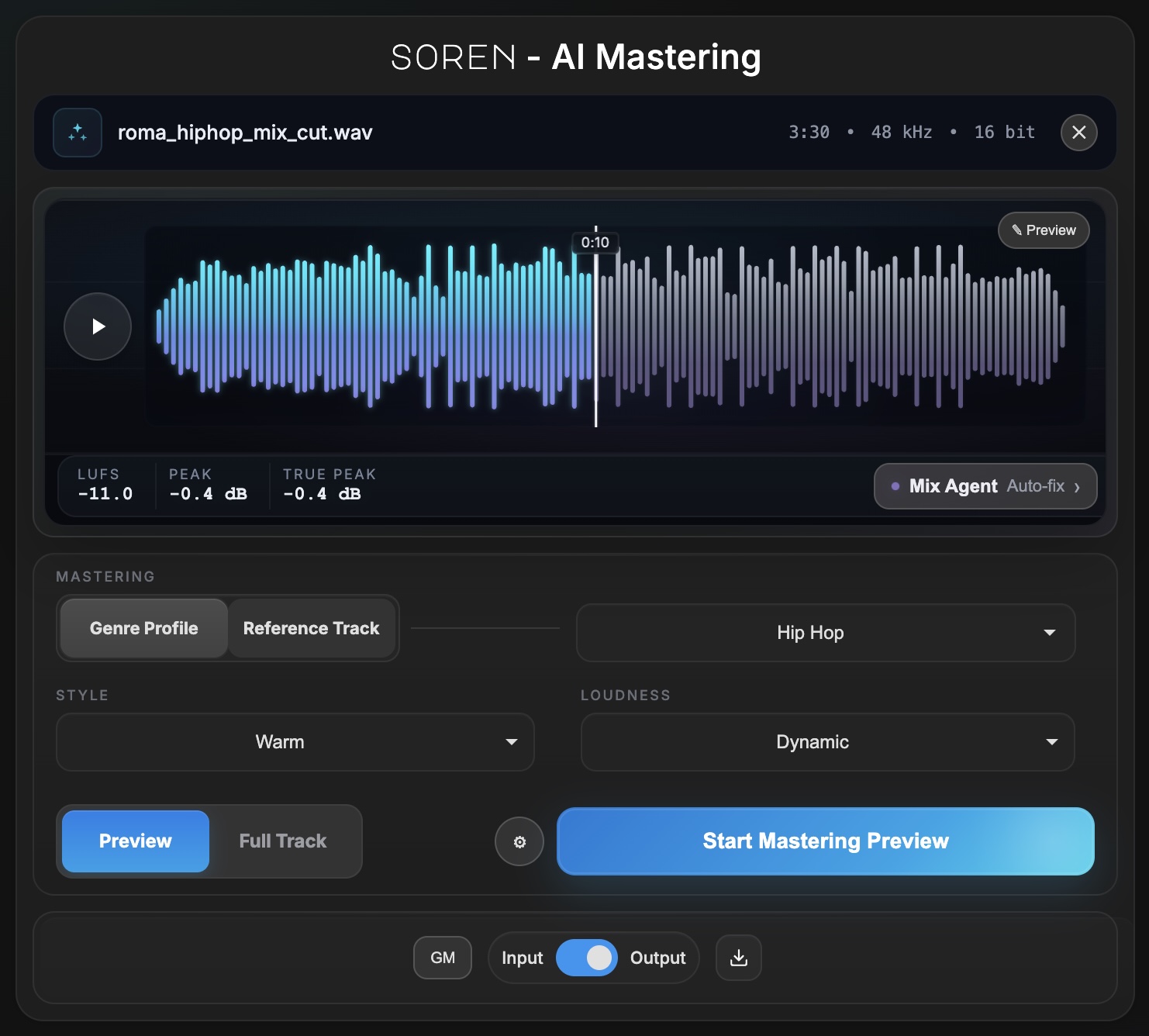Download the mastered file
The height and width of the screenshot is (1036, 1149).
pos(739,958)
